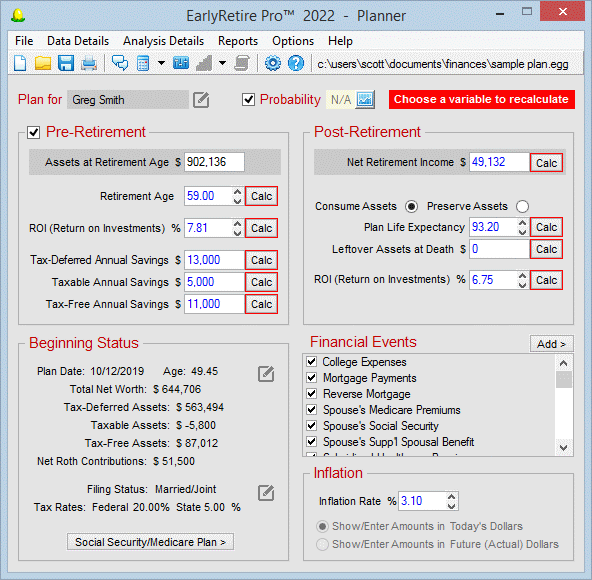The width and height of the screenshot is (592, 580).
Task: Click Calc for Tax-Free Annual Savings
Action: [261, 304]
